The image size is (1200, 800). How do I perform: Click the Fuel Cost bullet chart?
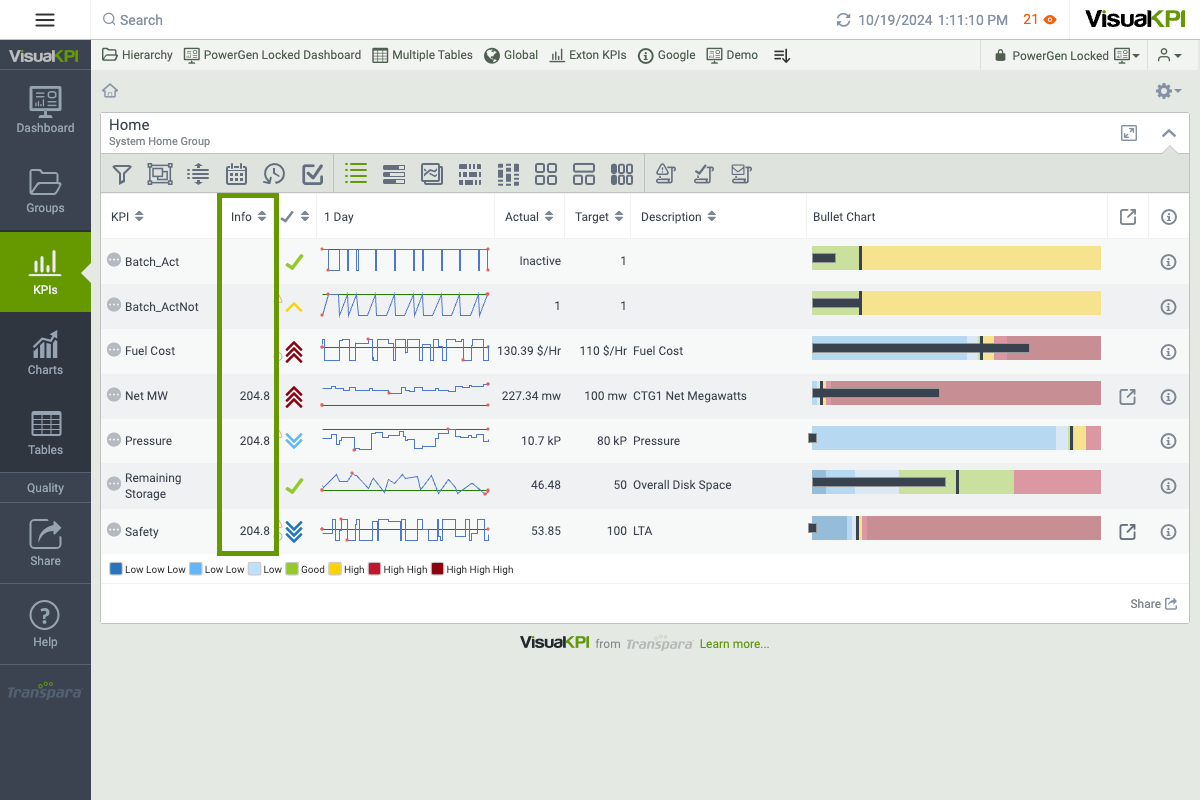(956, 348)
